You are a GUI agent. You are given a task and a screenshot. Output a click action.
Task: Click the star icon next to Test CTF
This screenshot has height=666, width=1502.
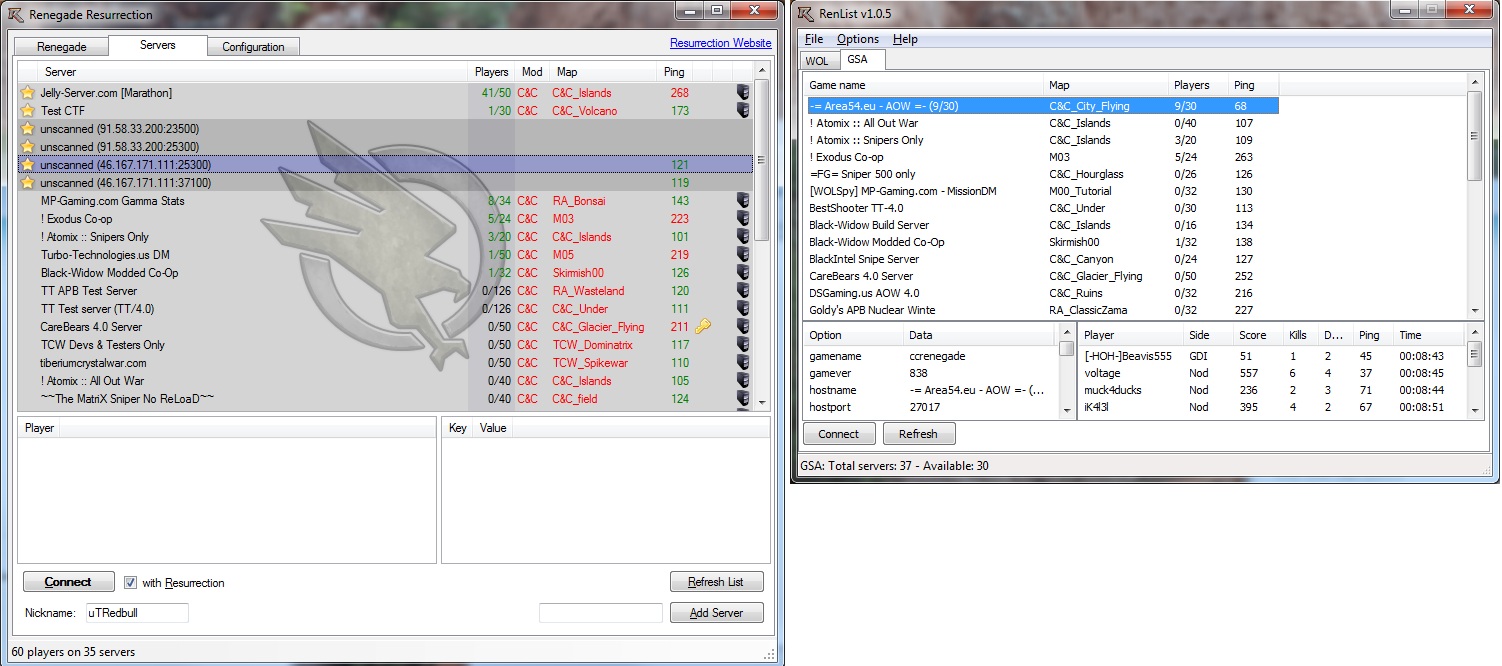point(28,111)
